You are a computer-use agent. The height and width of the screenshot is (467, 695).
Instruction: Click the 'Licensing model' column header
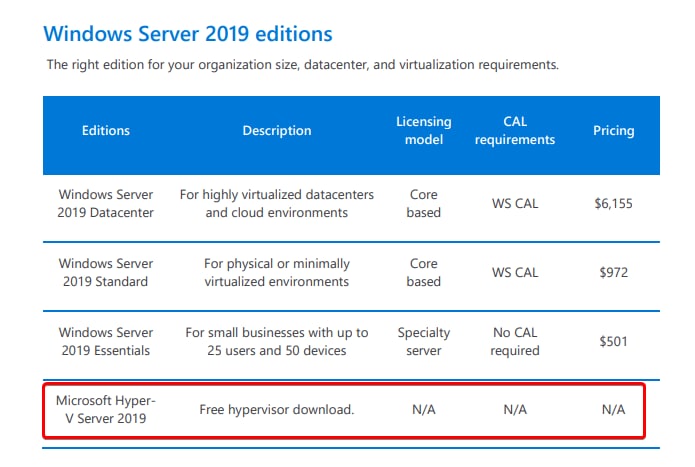coord(424,131)
